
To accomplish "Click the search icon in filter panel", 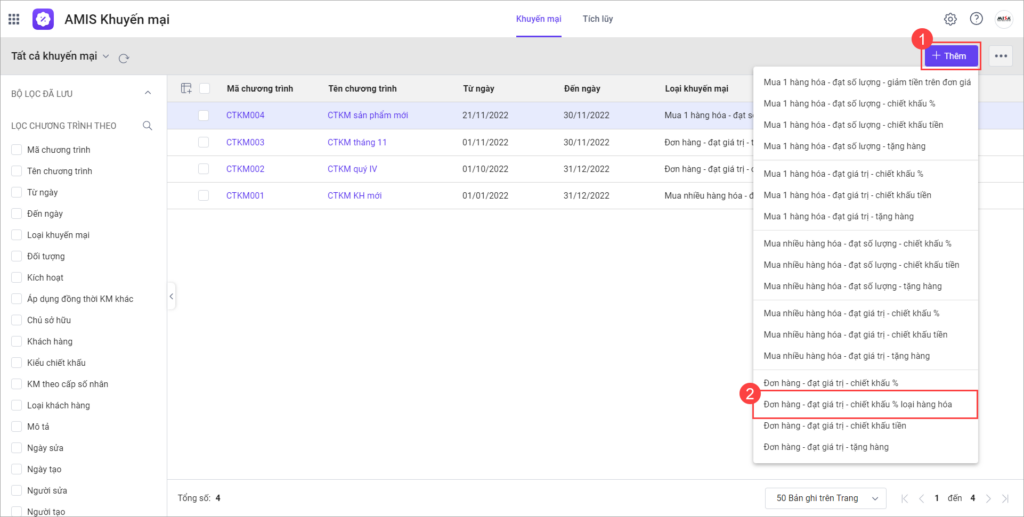I will tap(147, 126).
